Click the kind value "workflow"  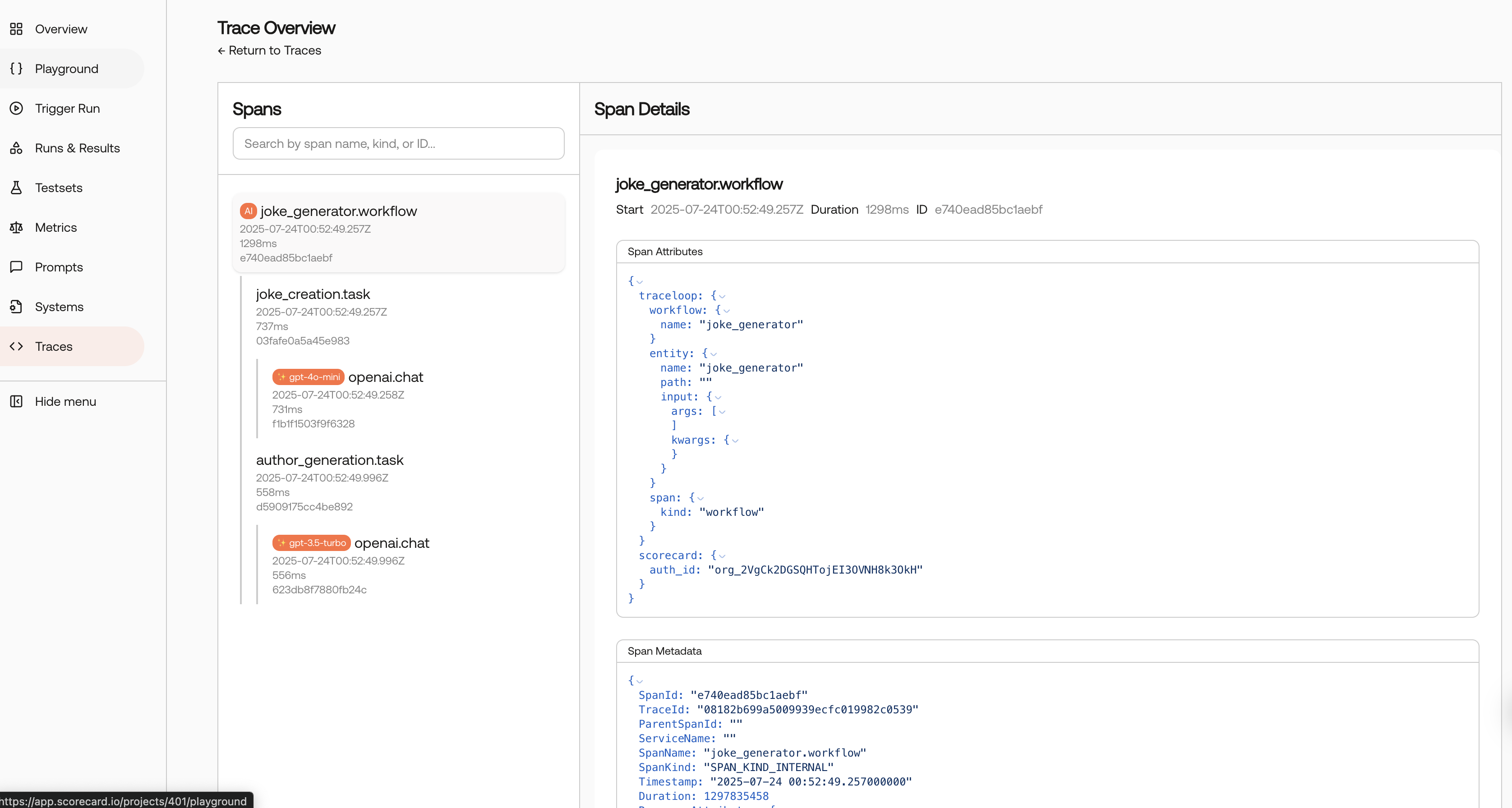point(731,512)
